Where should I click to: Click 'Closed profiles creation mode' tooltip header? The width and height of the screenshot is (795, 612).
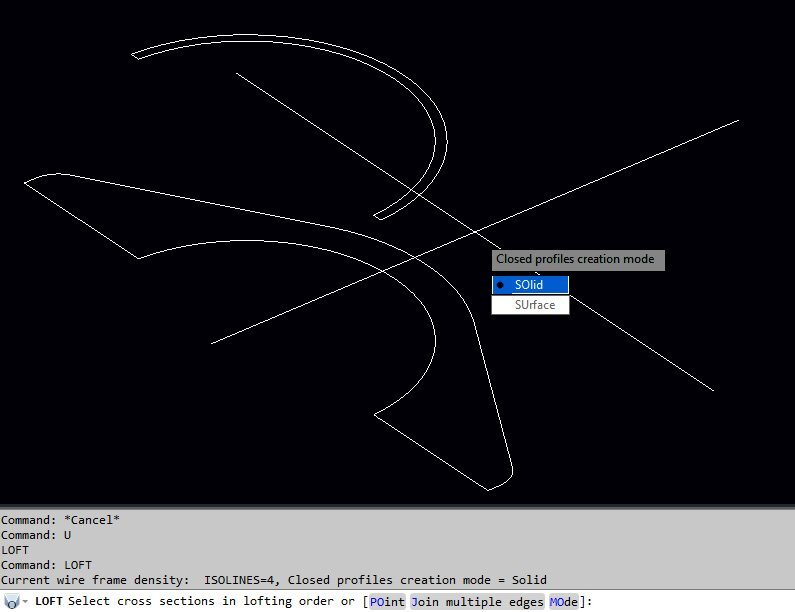[x=578, y=260]
